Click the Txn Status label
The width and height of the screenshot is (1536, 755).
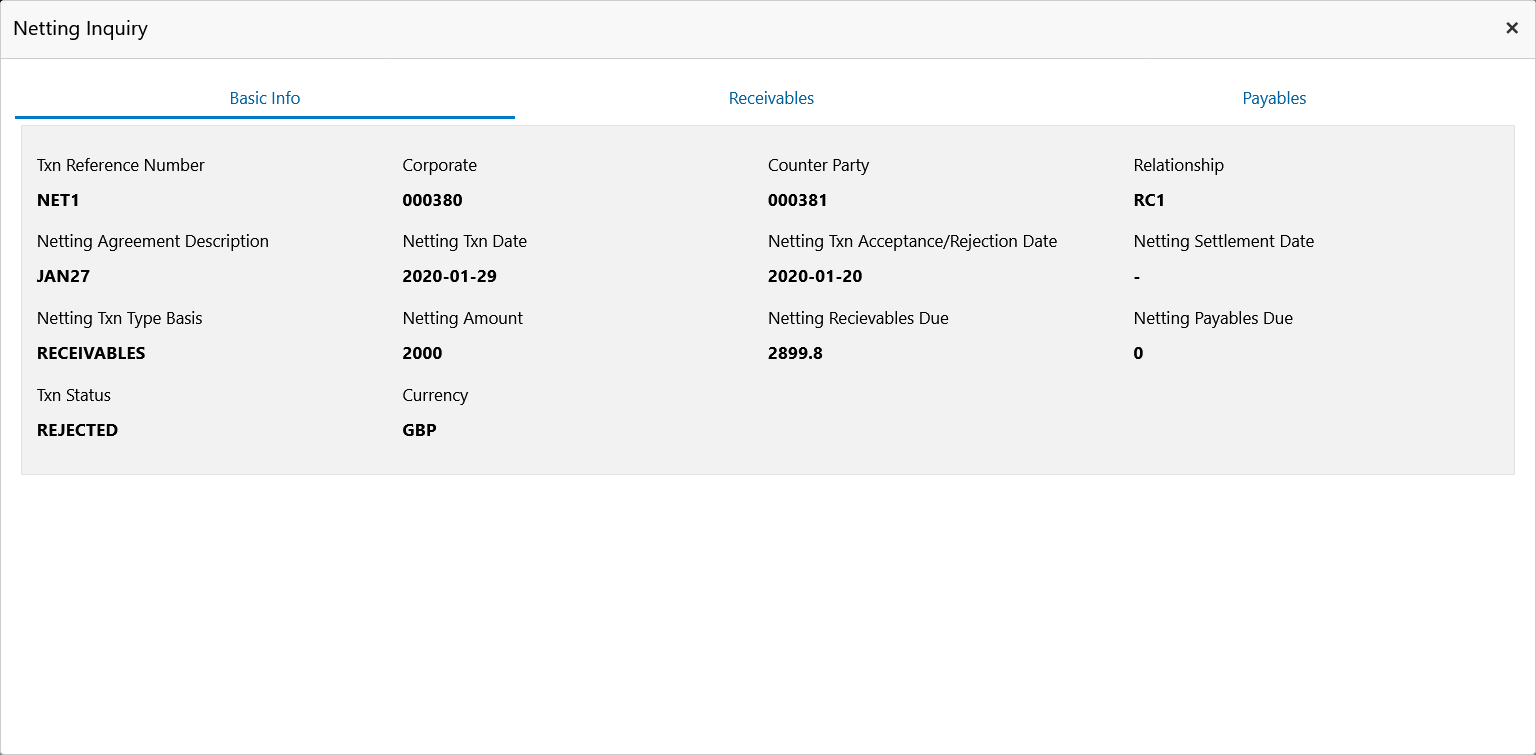coord(74,395)
